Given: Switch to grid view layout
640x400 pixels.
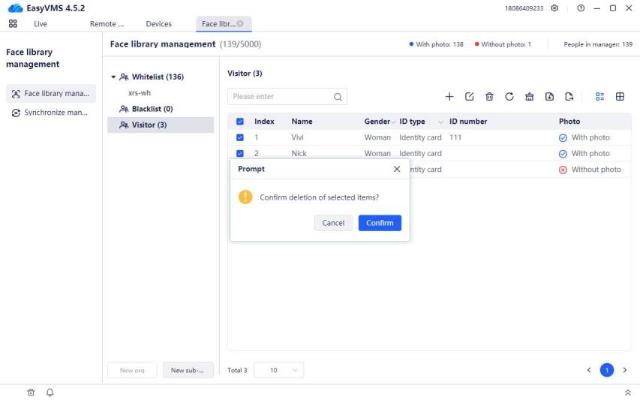Looking at the screenshot, I should 620,97.
